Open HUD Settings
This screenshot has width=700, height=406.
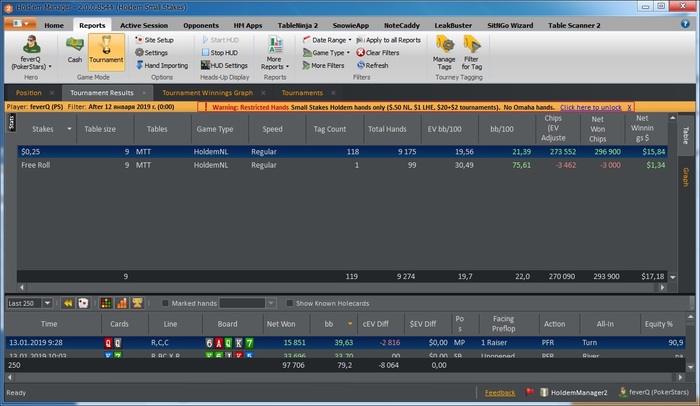pos(224,65)
